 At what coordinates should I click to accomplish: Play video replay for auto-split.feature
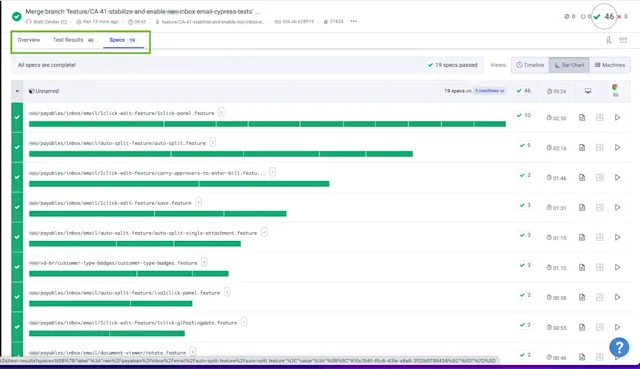pyautogui.click(x=618, y=147)
